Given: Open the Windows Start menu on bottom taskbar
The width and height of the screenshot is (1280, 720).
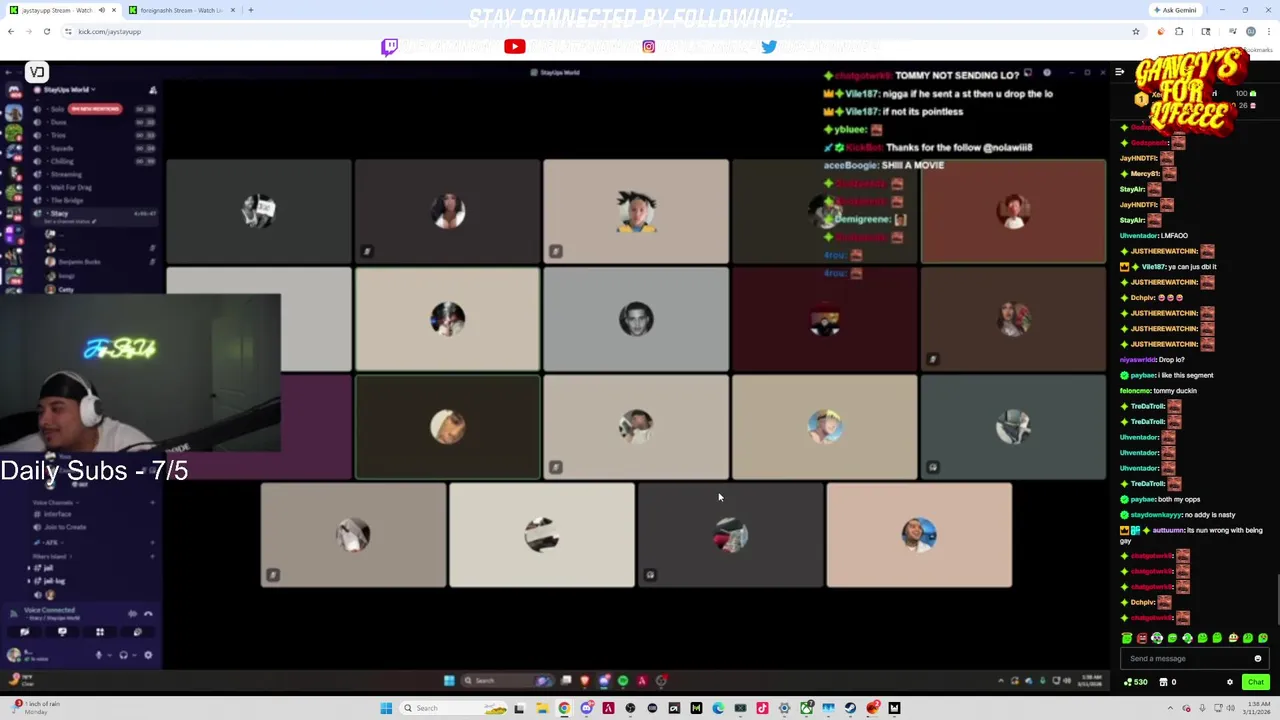Looking at the screenshot, I should point(386,708).
